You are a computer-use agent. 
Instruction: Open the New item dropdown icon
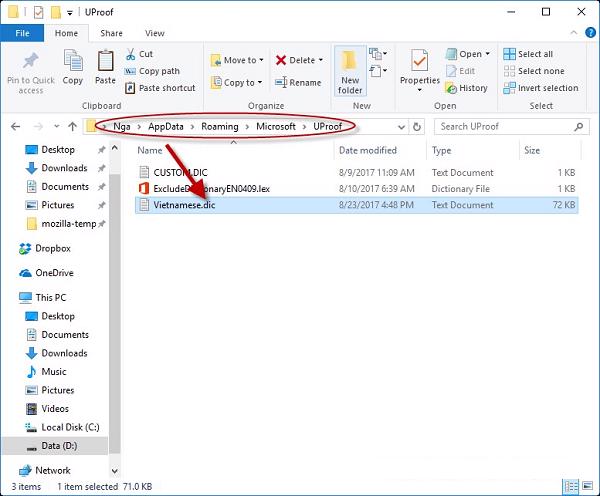click(x=378, y=54)
